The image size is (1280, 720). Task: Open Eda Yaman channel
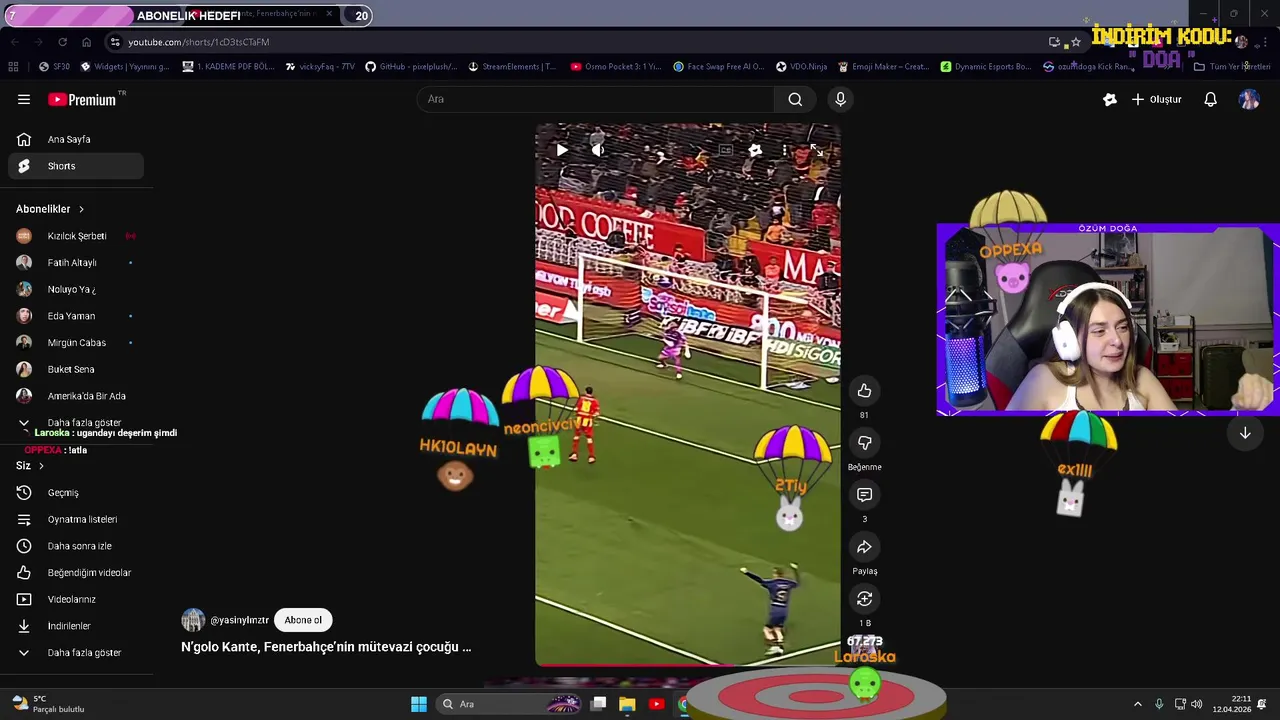pos(76,316)
